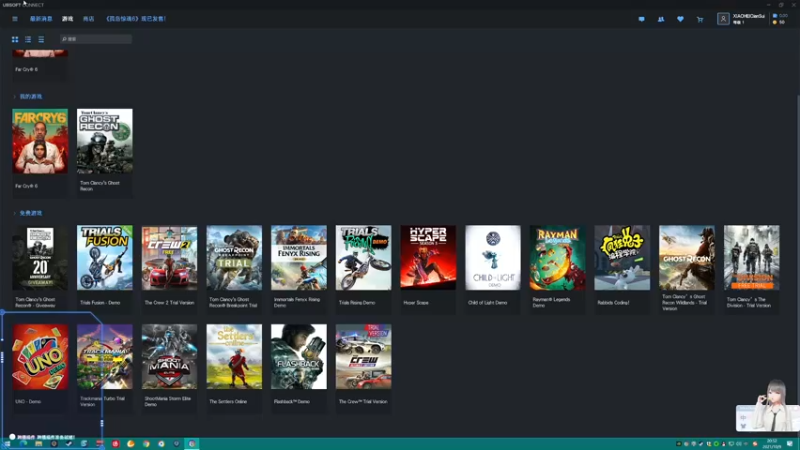Open UNO Demo tile
This screenshot has height=450, width=800.
pyautogui.click(x=40, y=367)
